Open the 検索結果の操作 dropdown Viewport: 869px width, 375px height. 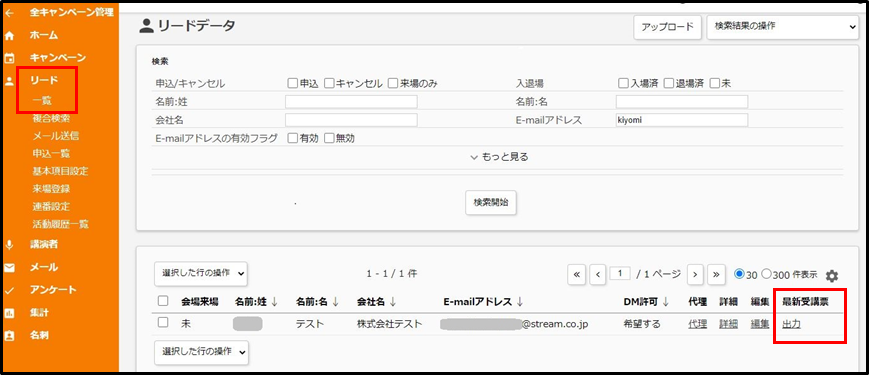pyautogui.click(x=783, y=27)
